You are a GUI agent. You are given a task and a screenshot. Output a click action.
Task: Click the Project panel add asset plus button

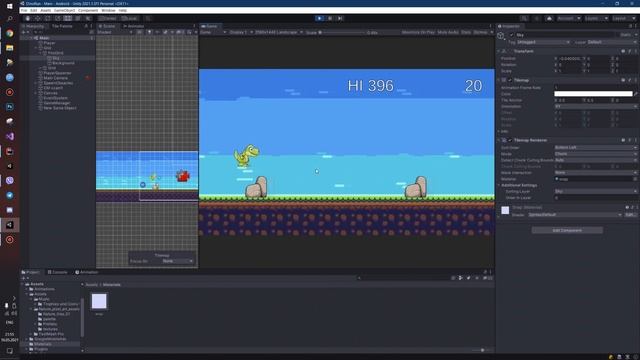(x=24, y=278)
